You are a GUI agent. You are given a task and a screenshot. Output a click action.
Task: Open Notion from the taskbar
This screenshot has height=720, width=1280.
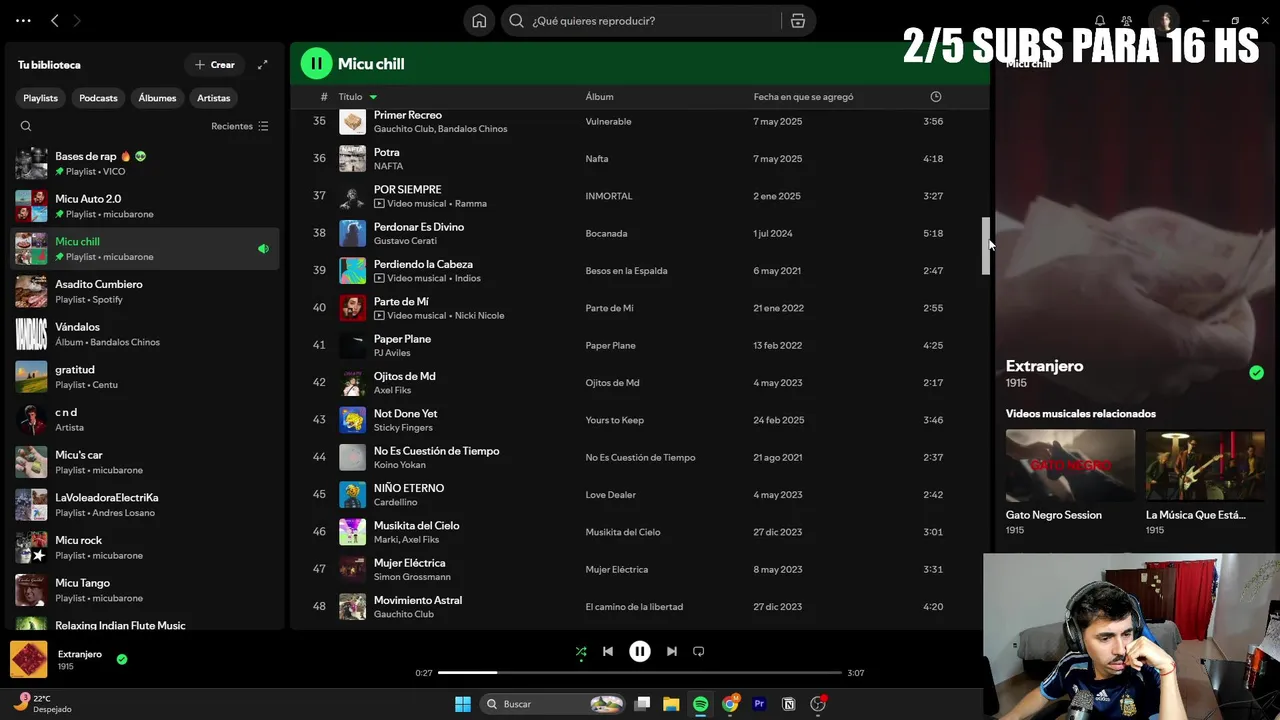tap(788, 704)
